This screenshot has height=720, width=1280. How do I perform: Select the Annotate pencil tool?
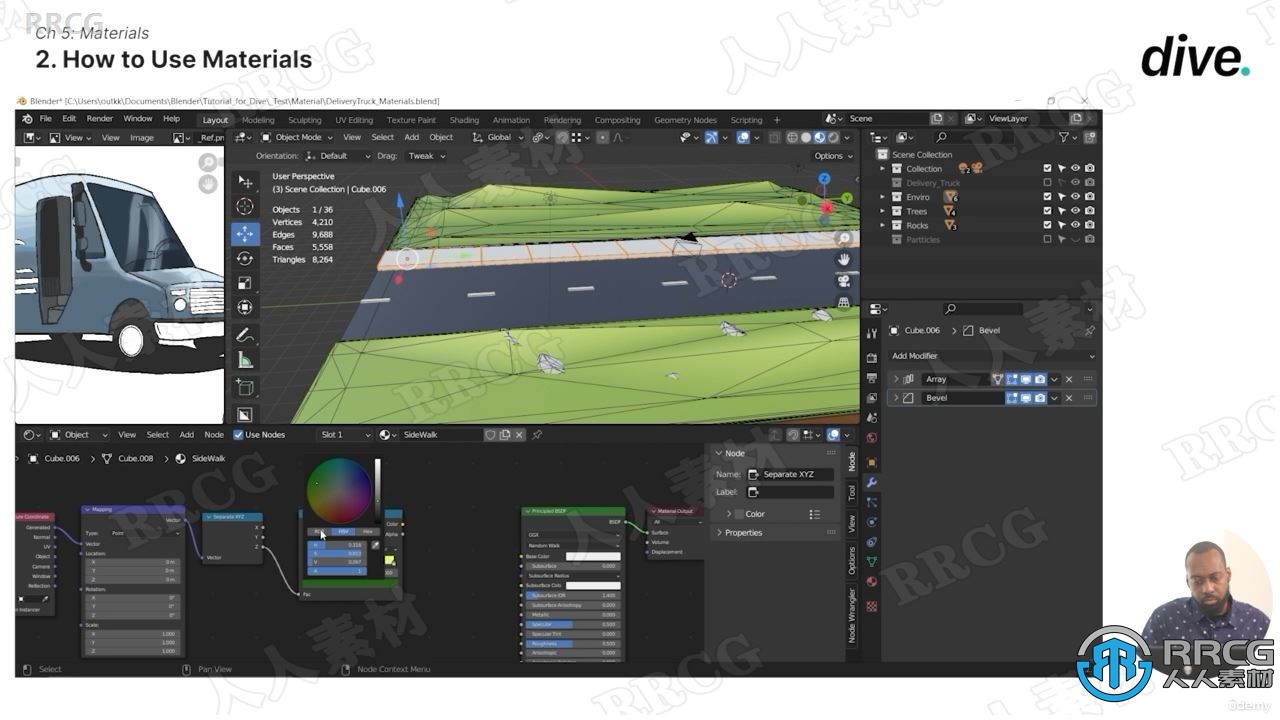(x=245, y=335)
